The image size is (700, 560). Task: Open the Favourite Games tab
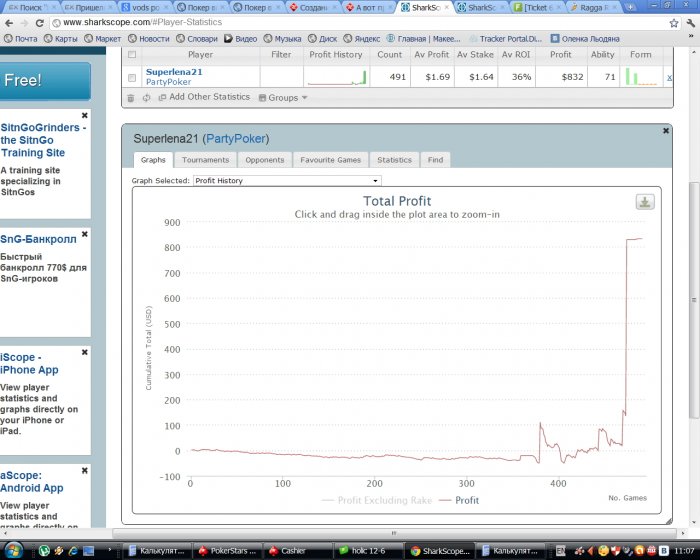coord(330,160)
